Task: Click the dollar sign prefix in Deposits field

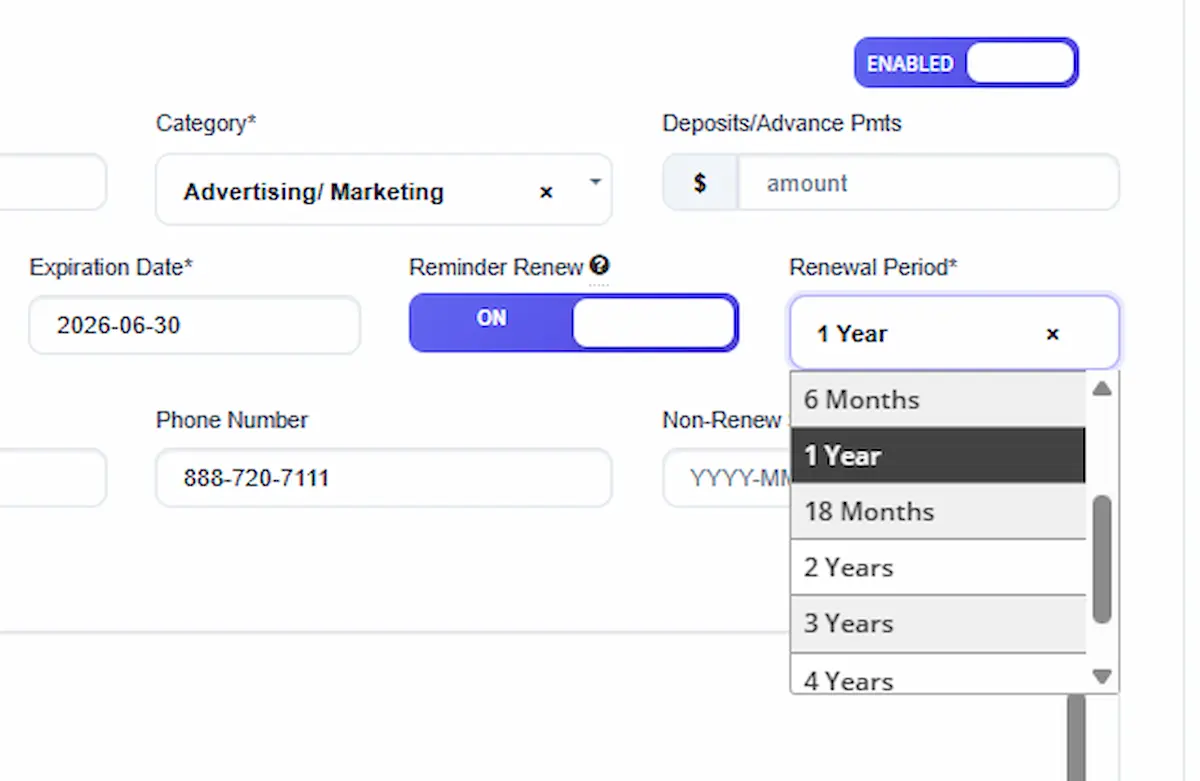Action: [x=700, y=182]
